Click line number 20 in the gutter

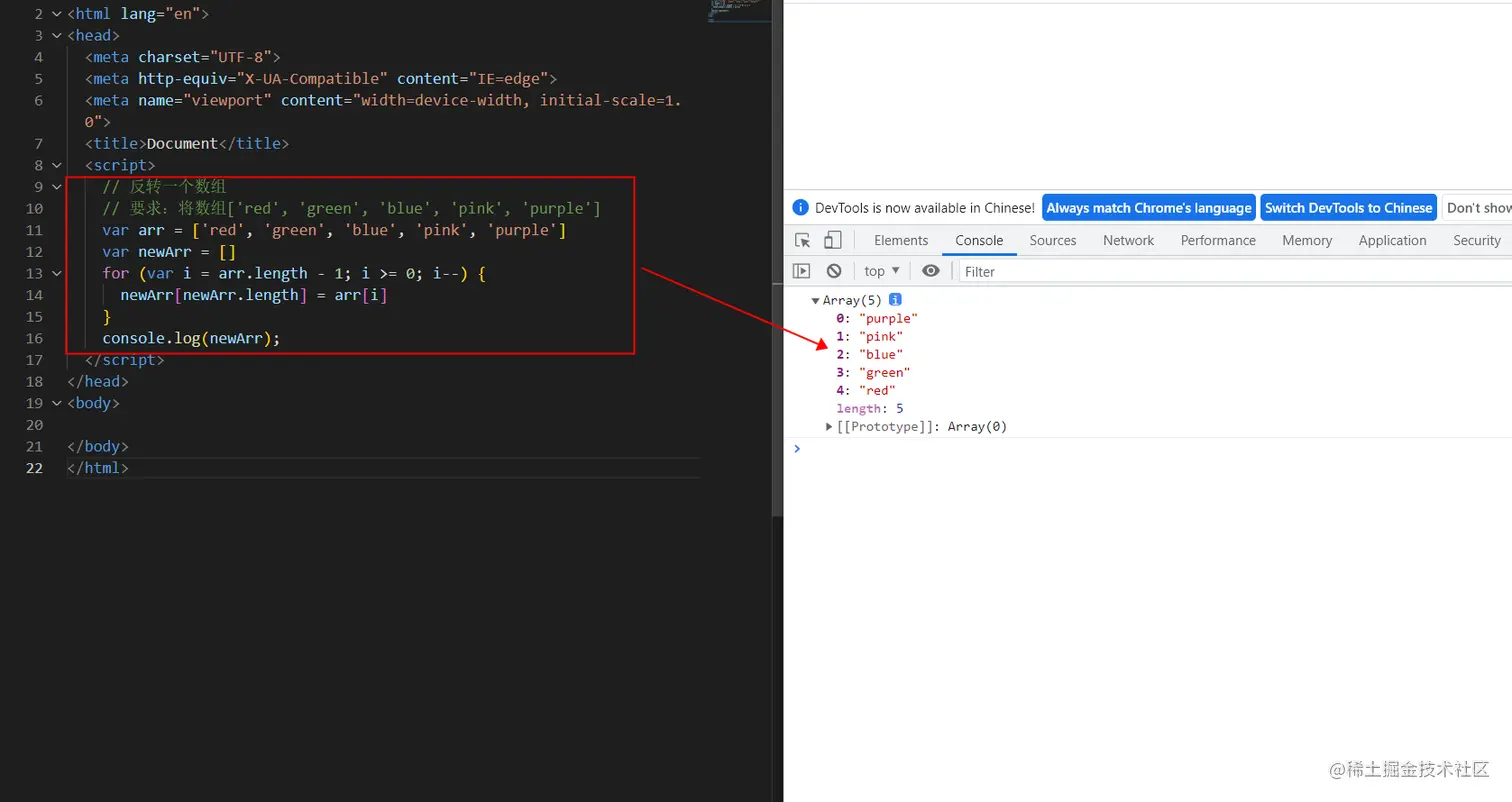pos(34,425)
